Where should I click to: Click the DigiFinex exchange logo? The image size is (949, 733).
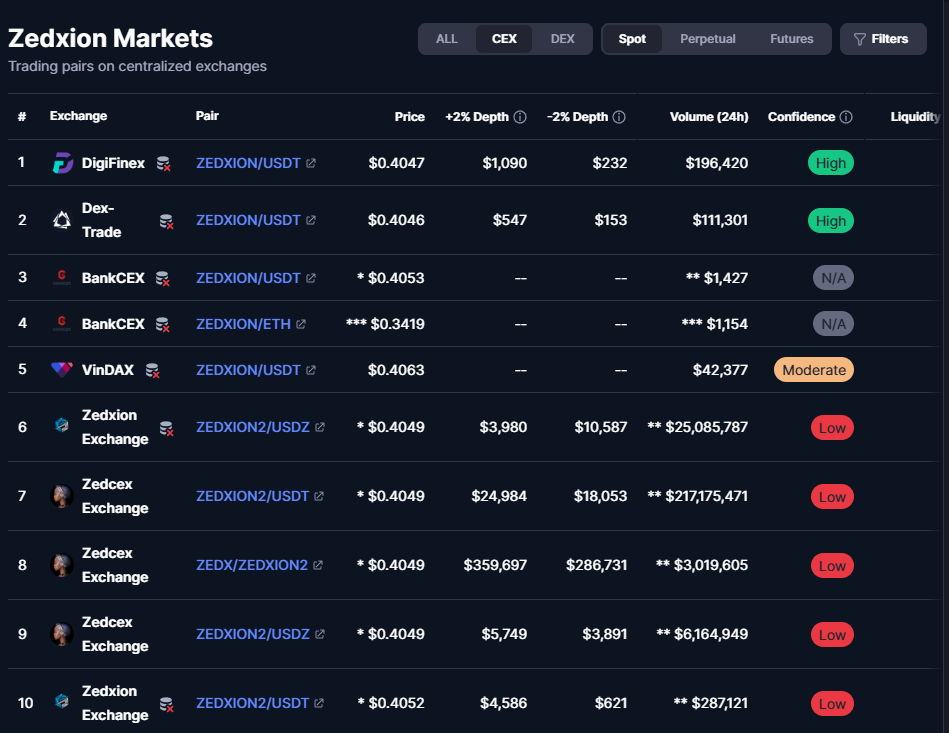pos(62,163)
